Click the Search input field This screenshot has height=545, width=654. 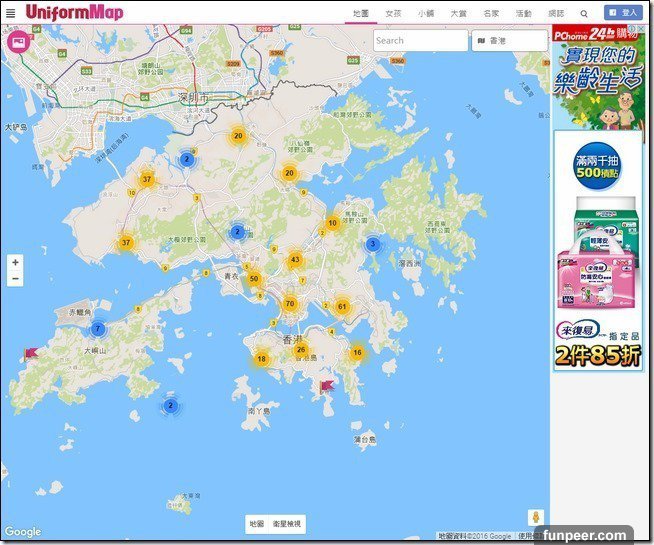pos(420,41)
